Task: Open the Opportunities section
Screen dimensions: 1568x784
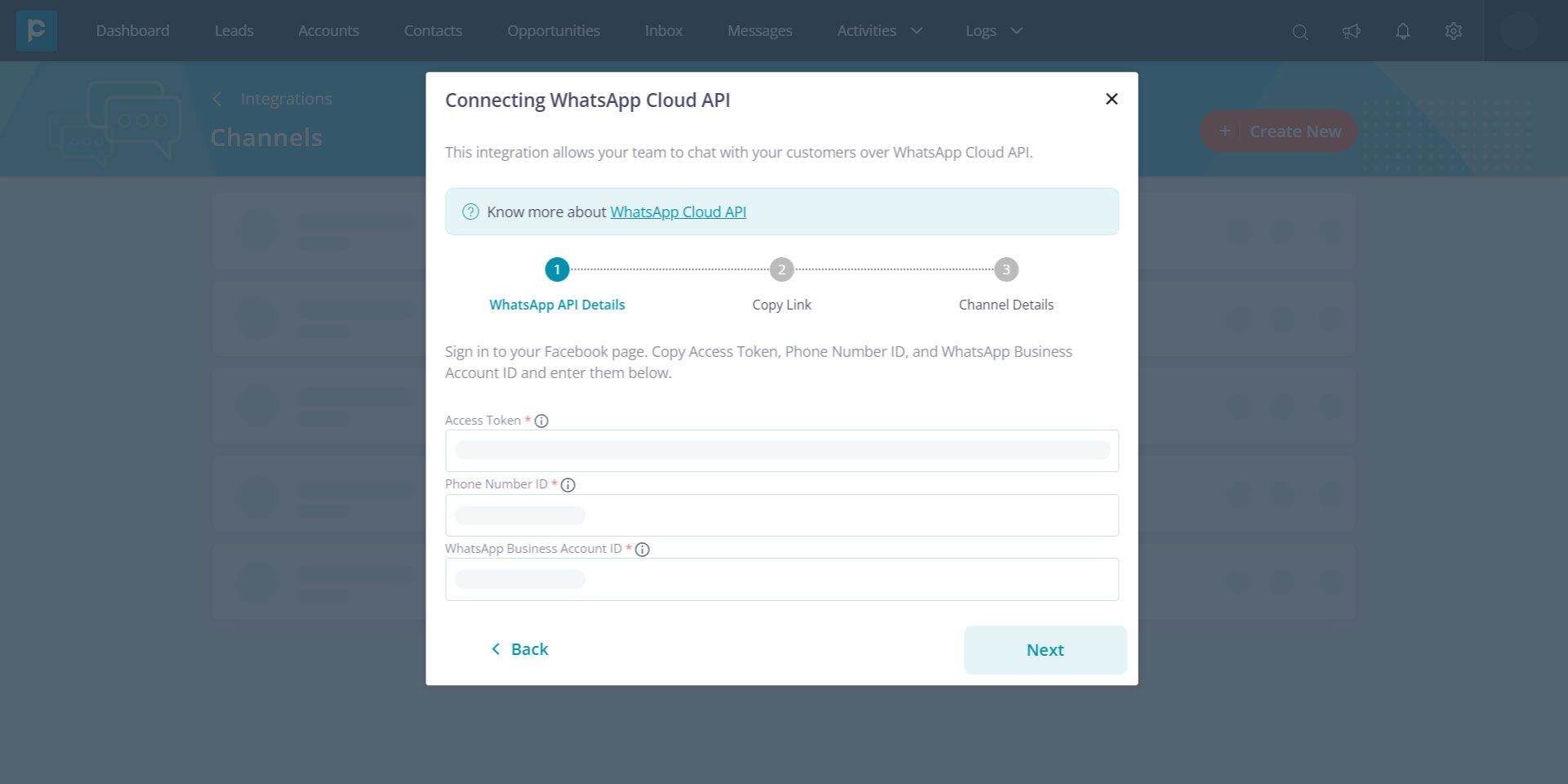Action: [554, 31]
